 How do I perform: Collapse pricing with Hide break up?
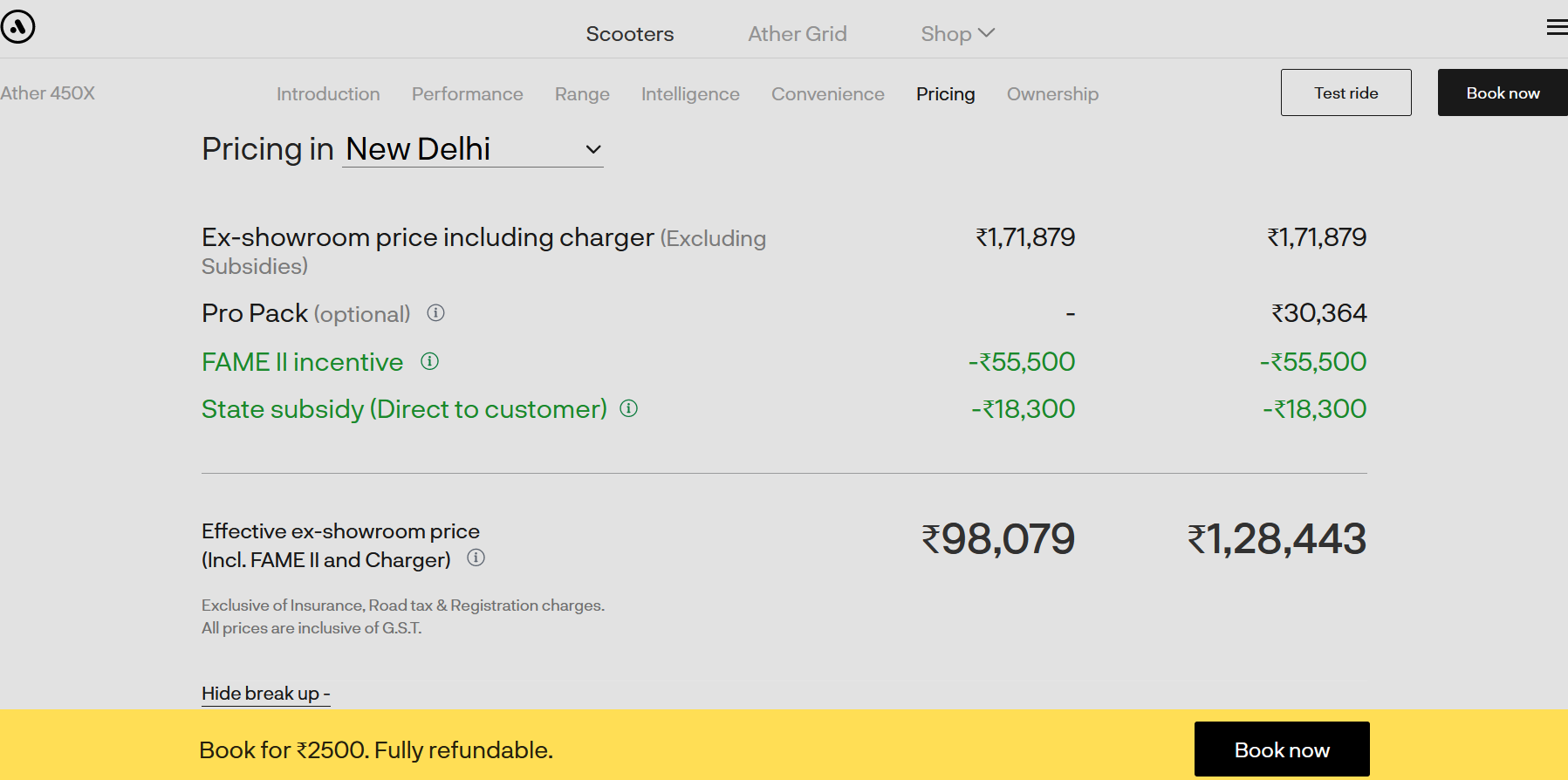pyautogui.click(x=265, y=694)
